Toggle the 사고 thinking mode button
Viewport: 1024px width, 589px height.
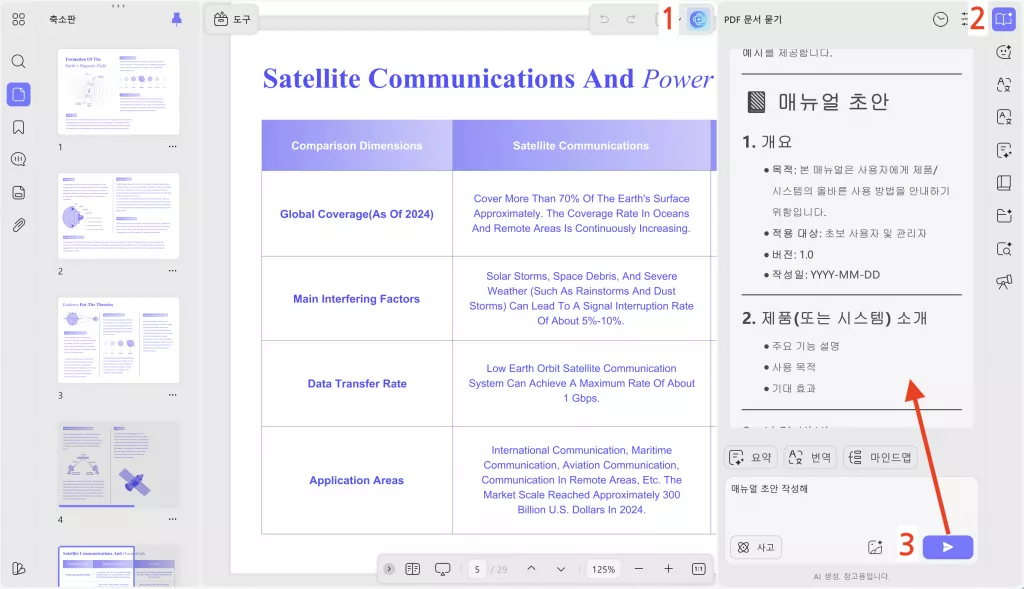pyautogui.click(x=756, y=547)
